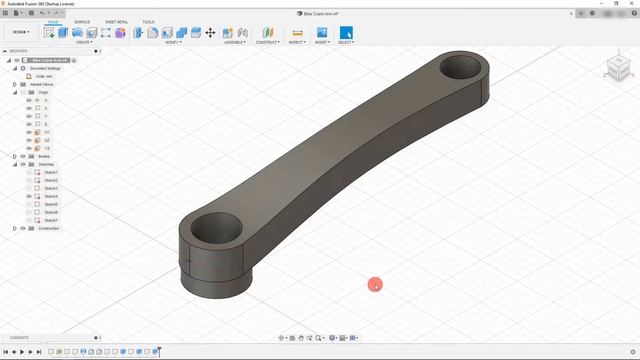The width and height of the screenshot is (640, 360).
Task: Open the INSPECT dropdown menu
Action: (297, 42)
